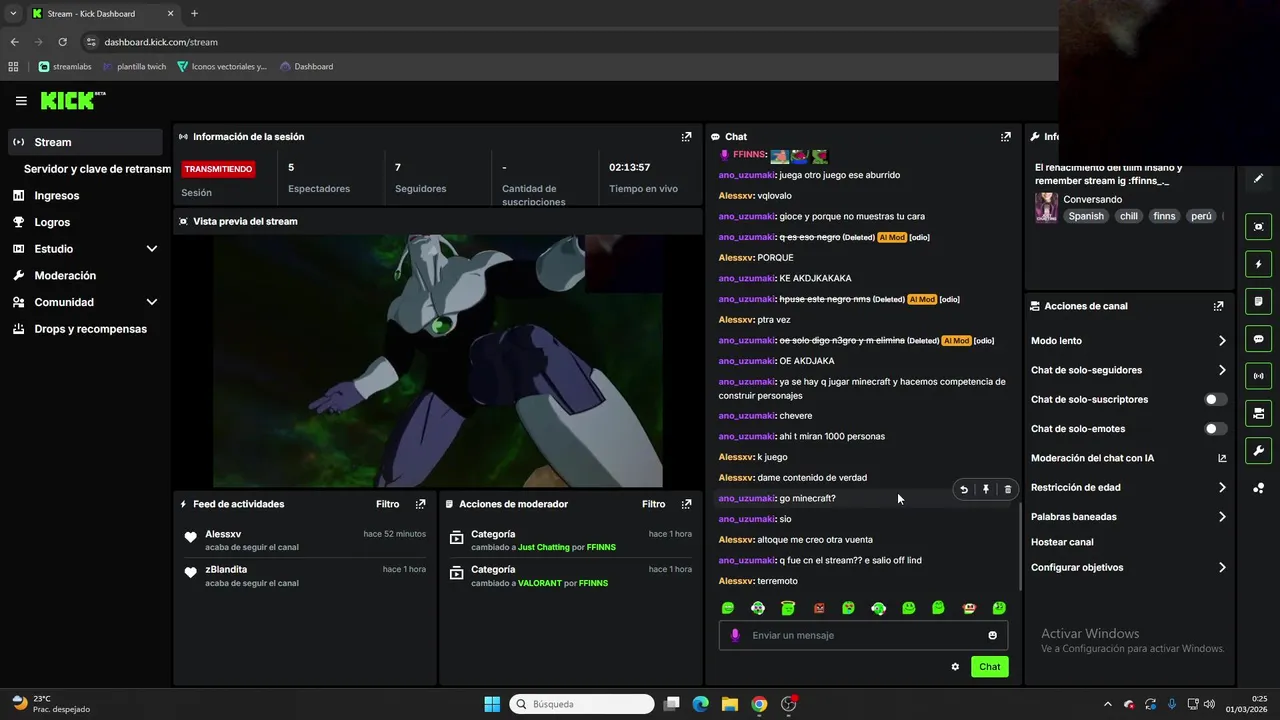Open Filtro in Feed de actividades

[x=387, y=504]
